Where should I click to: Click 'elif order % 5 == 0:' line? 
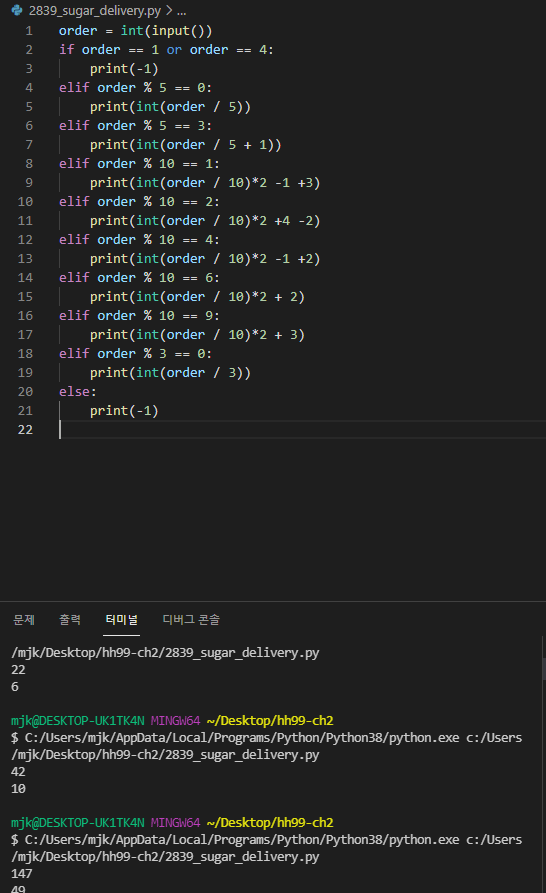136,88
